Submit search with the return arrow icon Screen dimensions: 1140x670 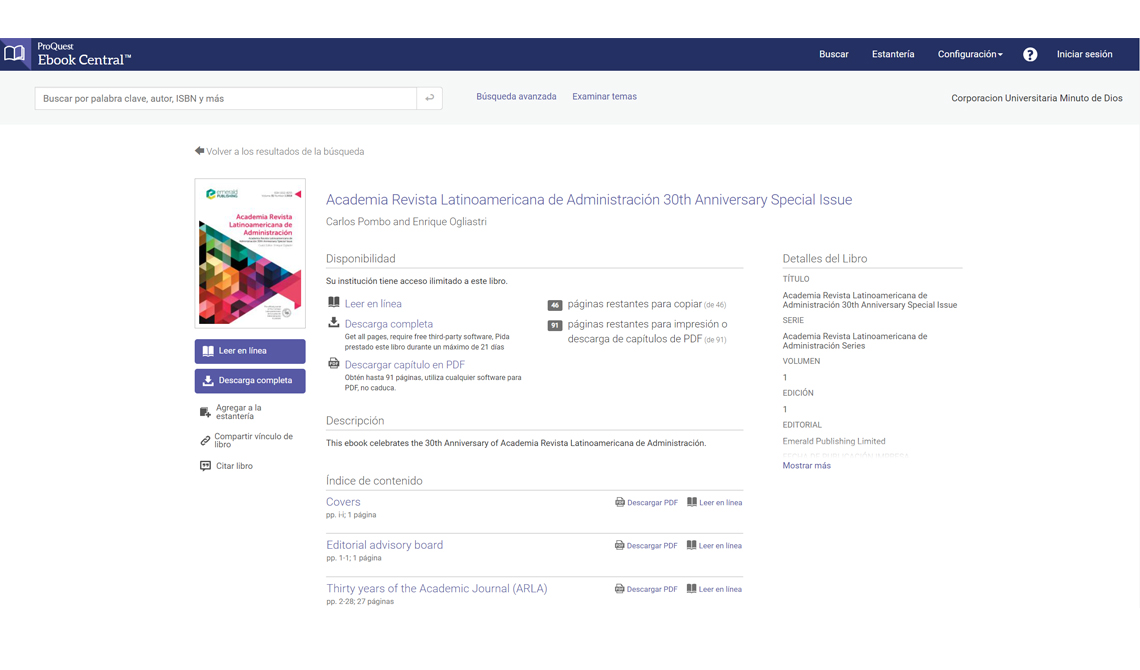[430, 98]
